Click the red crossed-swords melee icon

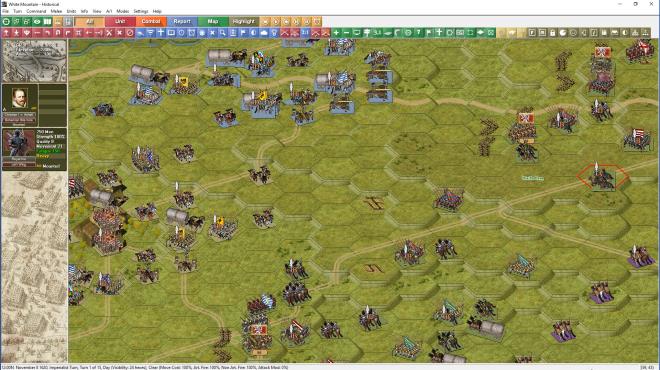click(109, 32)
